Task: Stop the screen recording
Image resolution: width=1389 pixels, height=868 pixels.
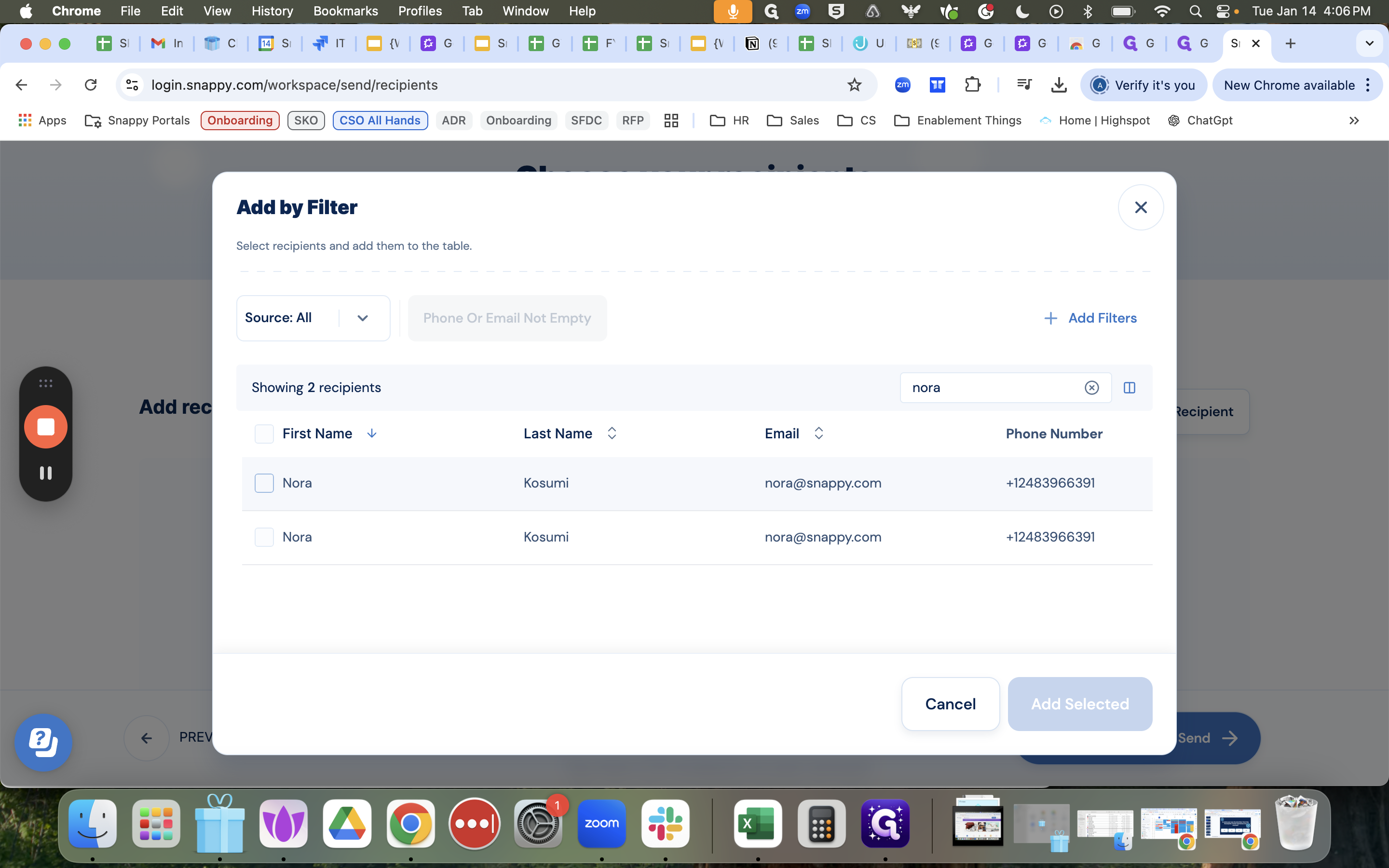Action: point(45,427)
